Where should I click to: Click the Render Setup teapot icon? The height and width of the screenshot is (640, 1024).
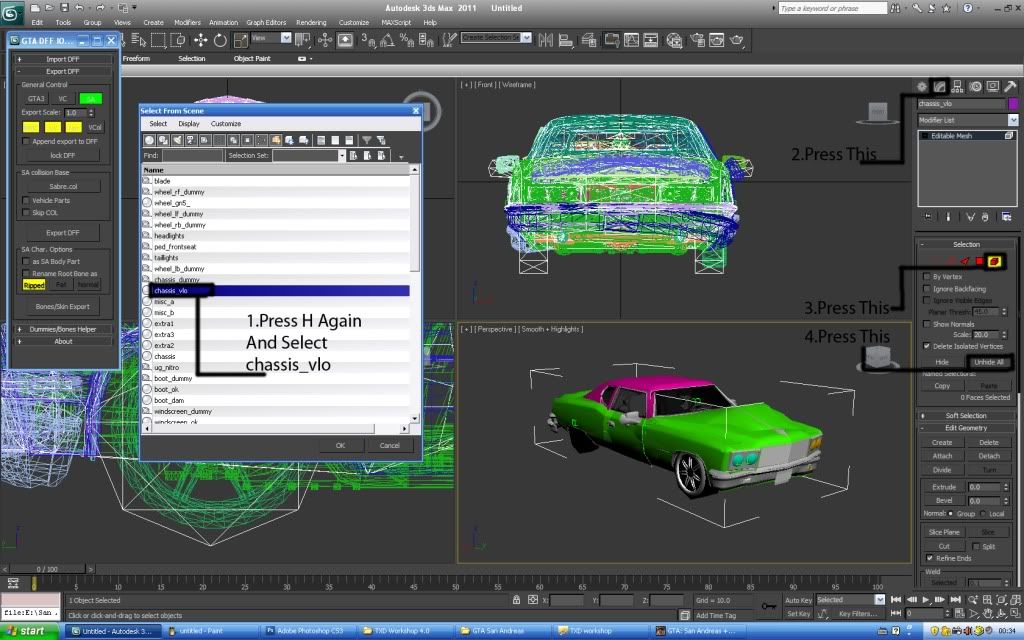697,40
